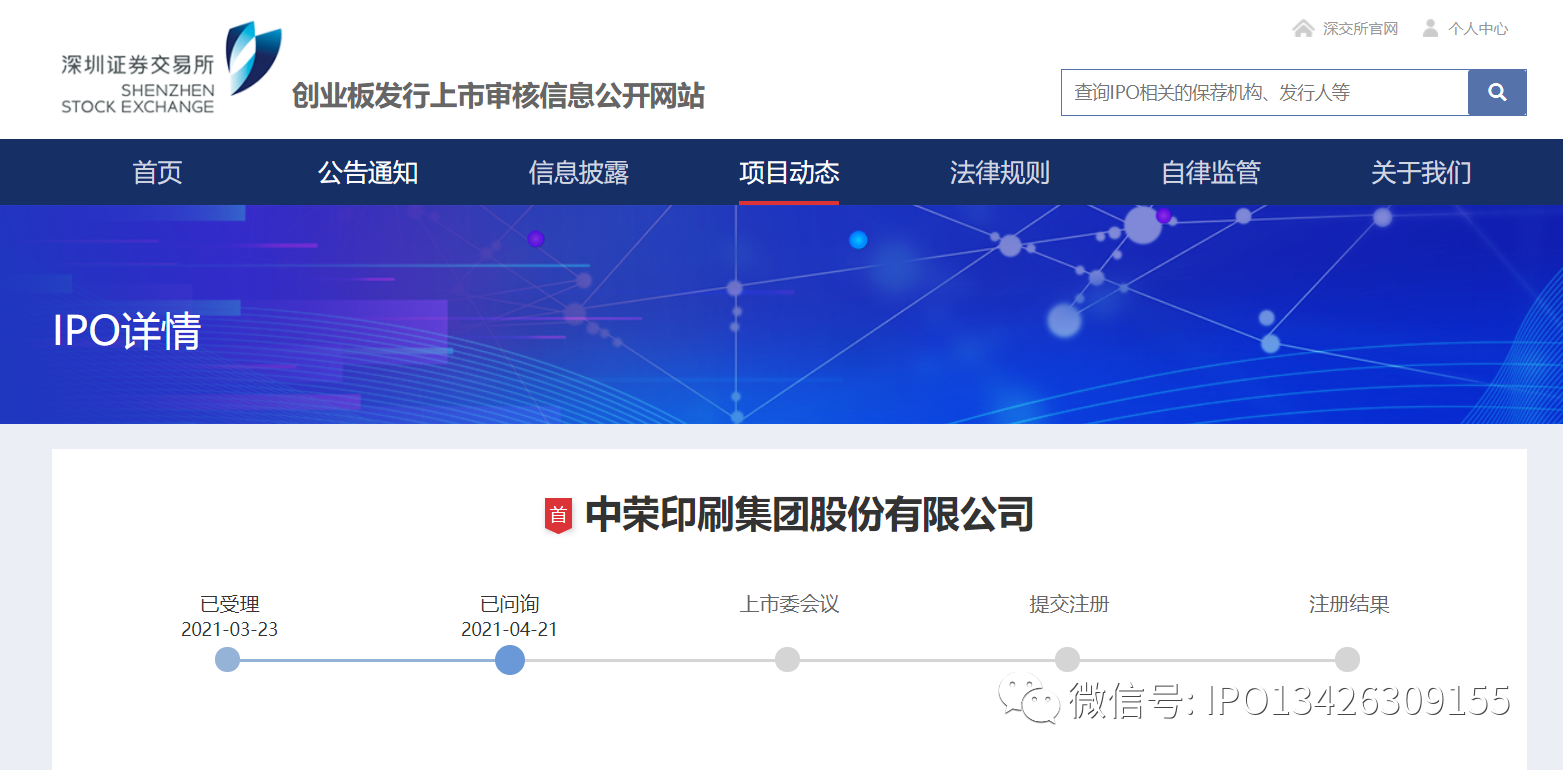Screen dimensions: 1563x770
Task: Click the 提交注册 timeline dot
Action: pos(1068,660)
